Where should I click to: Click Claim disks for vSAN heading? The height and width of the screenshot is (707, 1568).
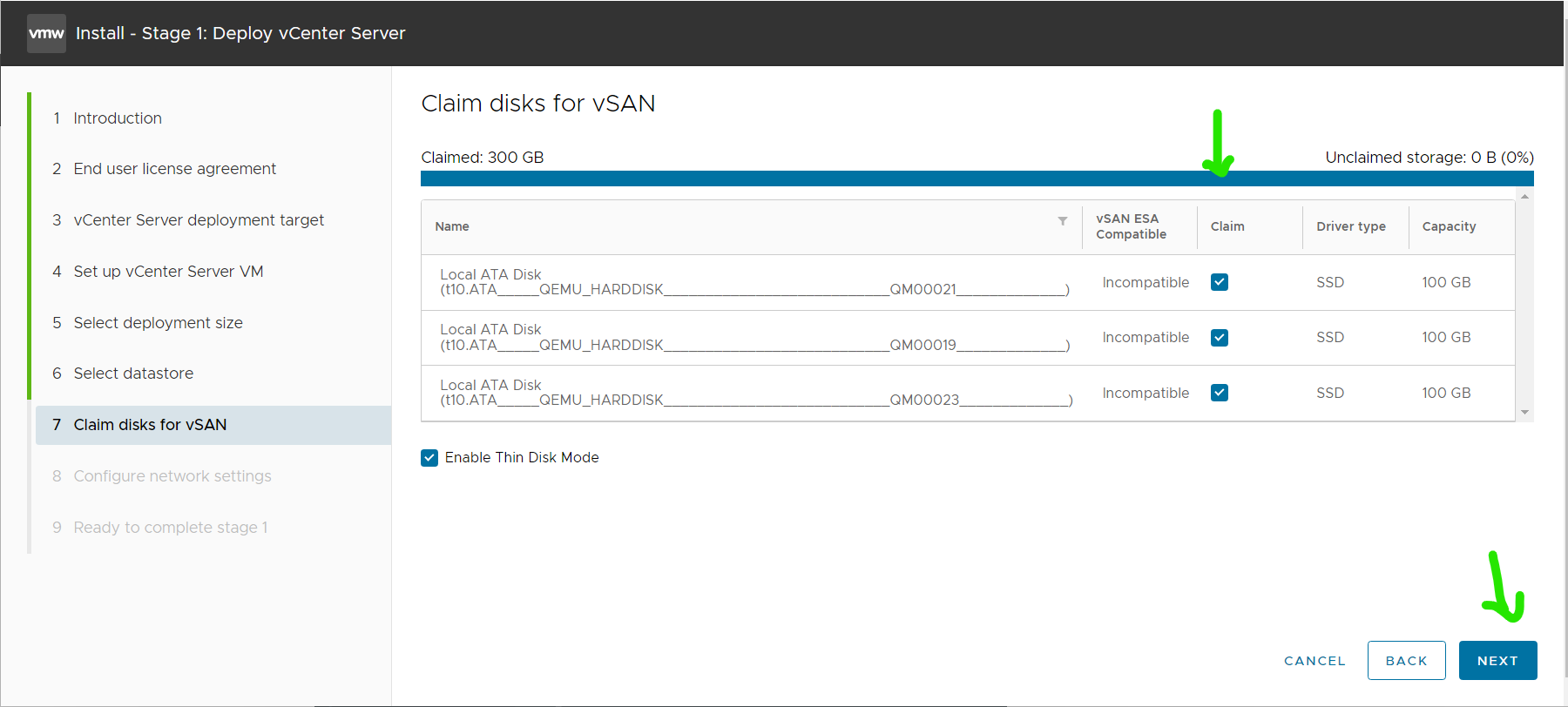pyautogui.click(x=538, y=104)
